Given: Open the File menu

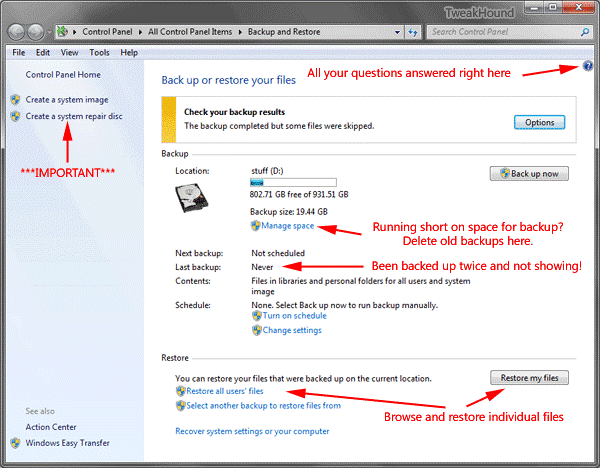Looking at the screenshot, I should (18, 52).
